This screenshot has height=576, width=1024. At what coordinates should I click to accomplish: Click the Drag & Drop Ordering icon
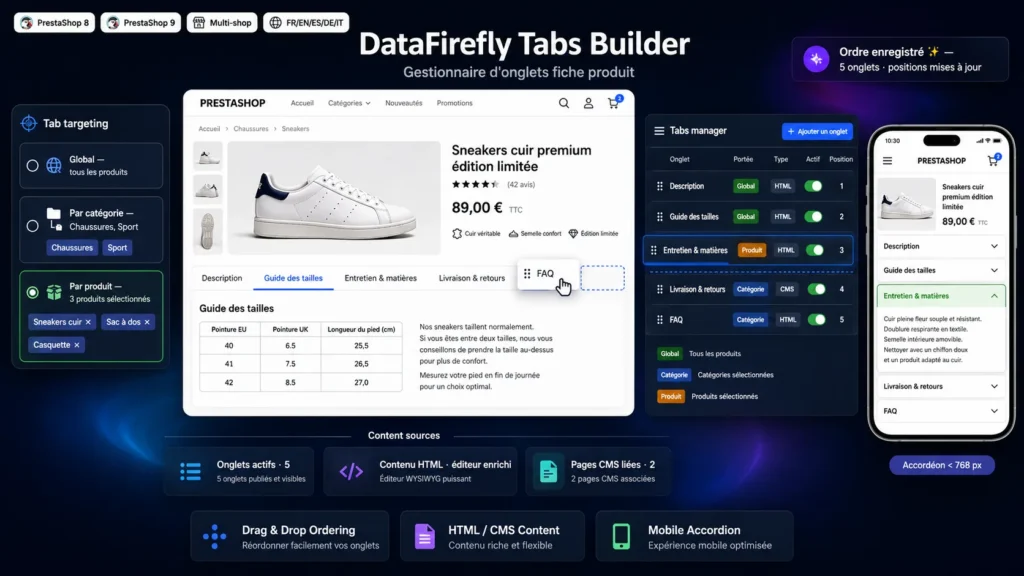(214, 536)
